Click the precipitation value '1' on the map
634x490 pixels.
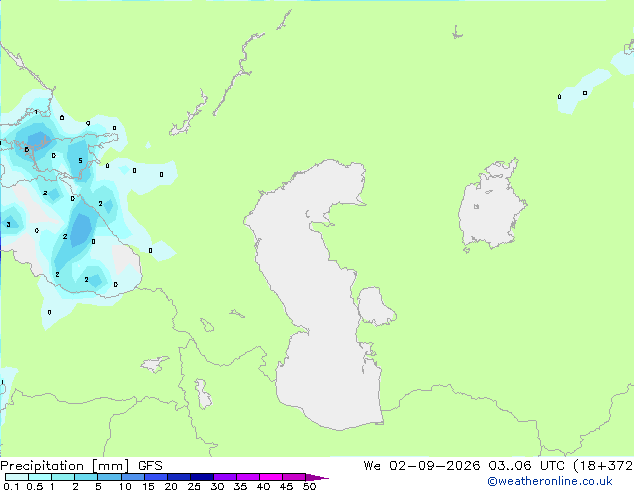[x=36, y=112]
